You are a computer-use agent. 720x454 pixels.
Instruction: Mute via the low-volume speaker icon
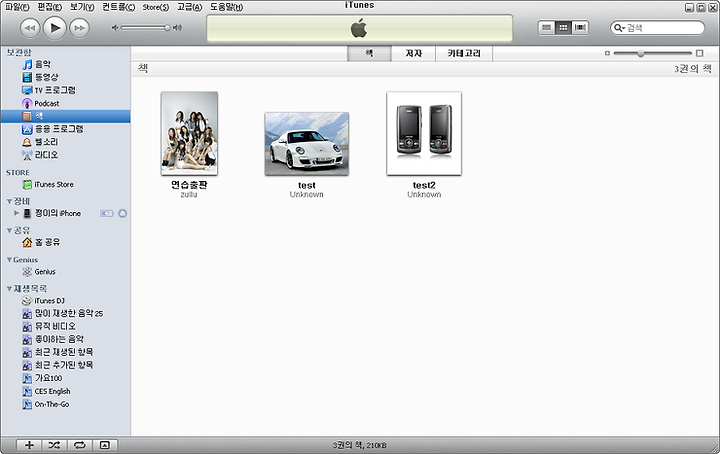coord(115,28)
